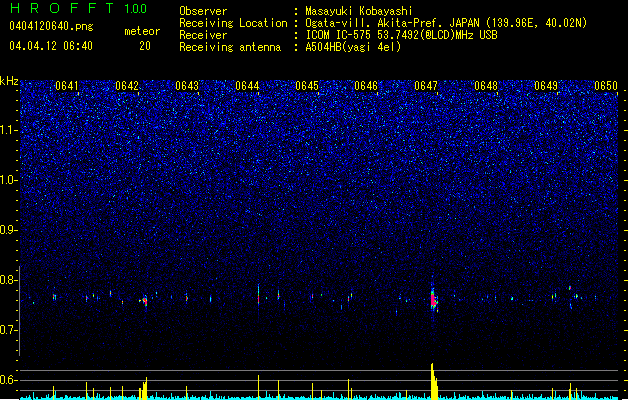
Task: Click the 'meteor' label
Action: click(x=142, y=31)
